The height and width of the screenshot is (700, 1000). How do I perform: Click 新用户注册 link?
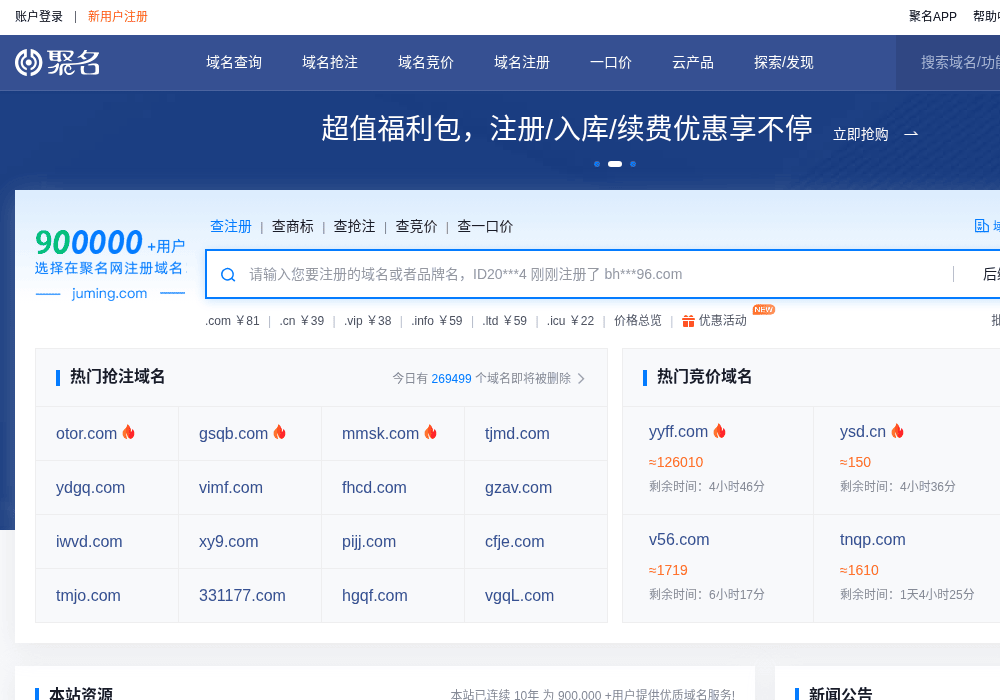point(118,17)
